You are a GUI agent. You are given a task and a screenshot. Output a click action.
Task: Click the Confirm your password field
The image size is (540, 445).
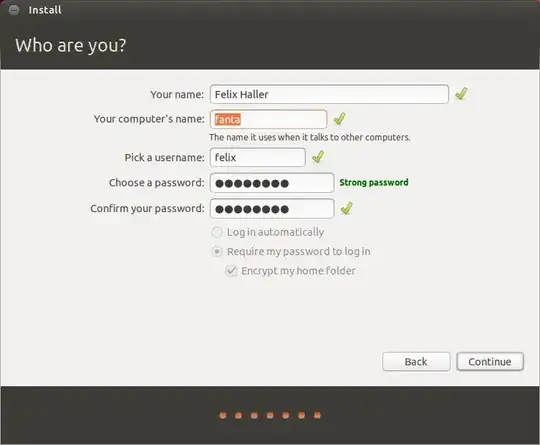coord(272,209)
